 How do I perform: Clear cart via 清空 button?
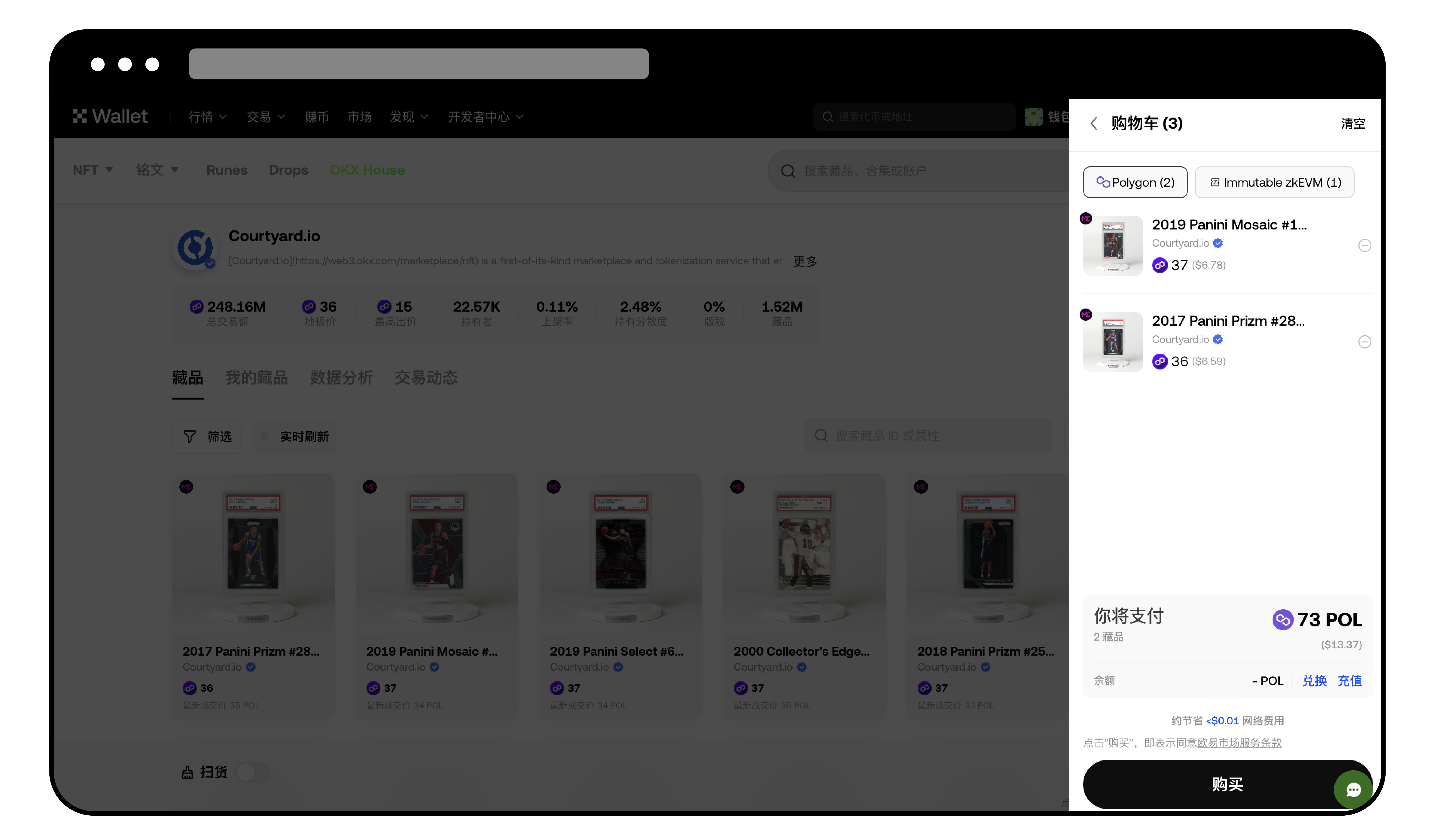tap(1353, 124)
